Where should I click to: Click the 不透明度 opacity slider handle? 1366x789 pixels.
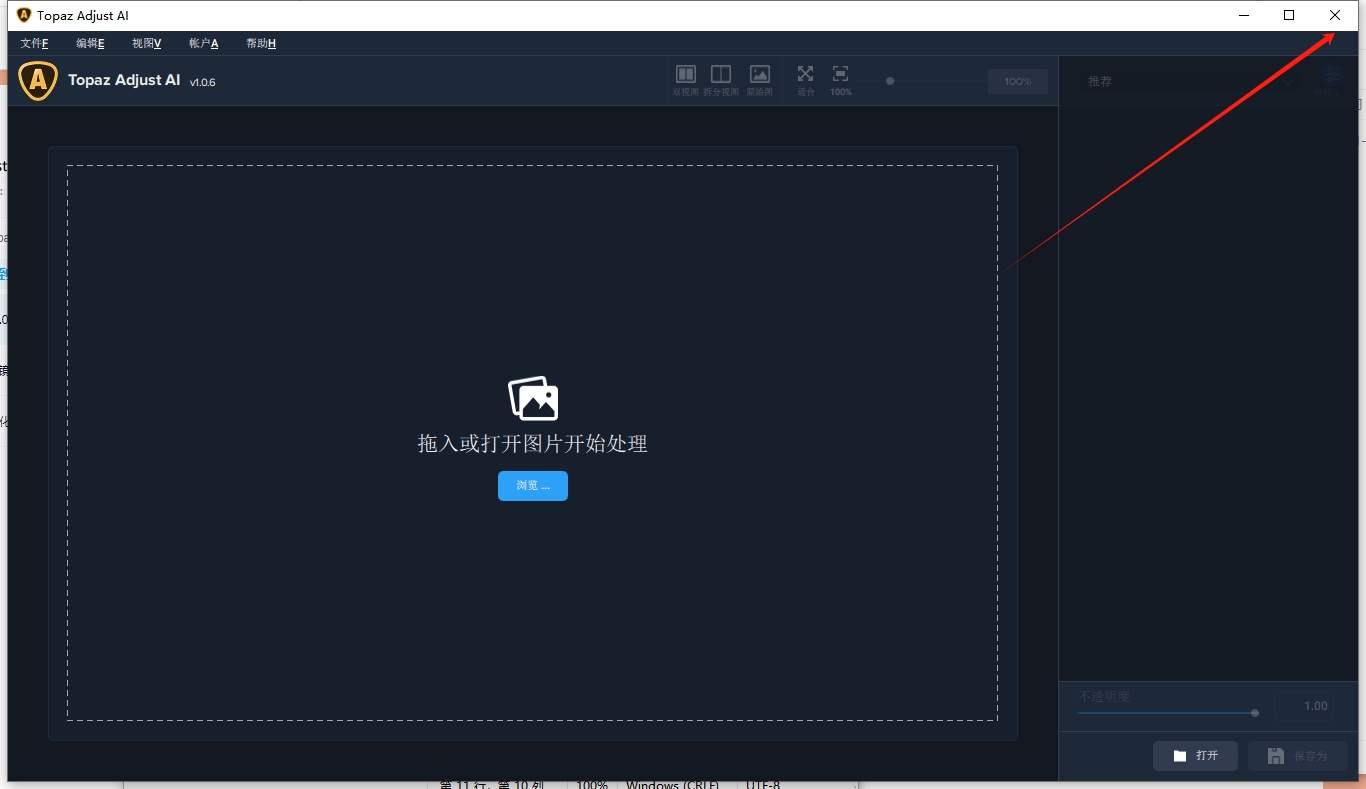[x=1254, y=713]
